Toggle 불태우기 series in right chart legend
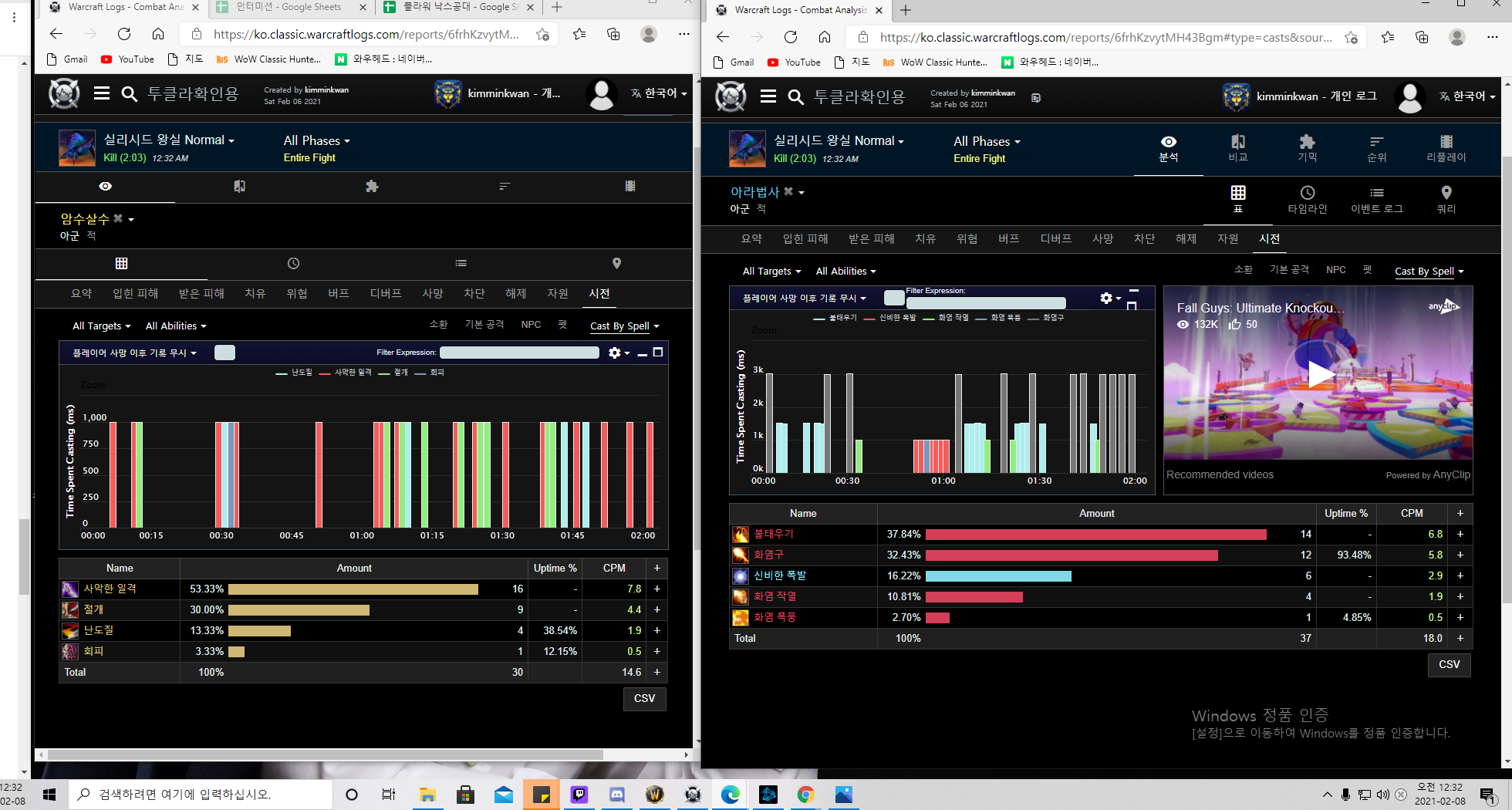 pyautogui.click(x=835, y=318)
